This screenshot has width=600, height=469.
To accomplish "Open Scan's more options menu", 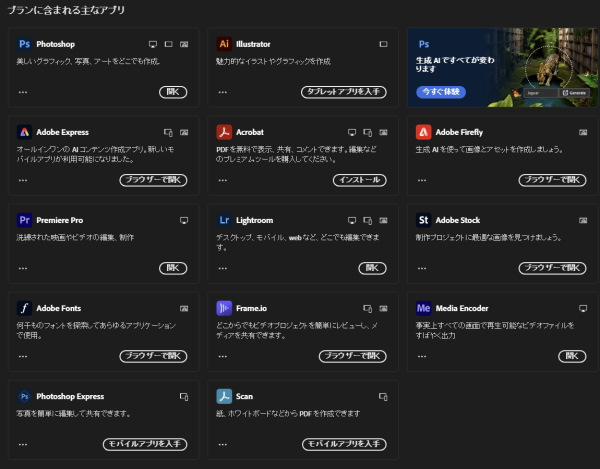I will [x=223, y=445].
